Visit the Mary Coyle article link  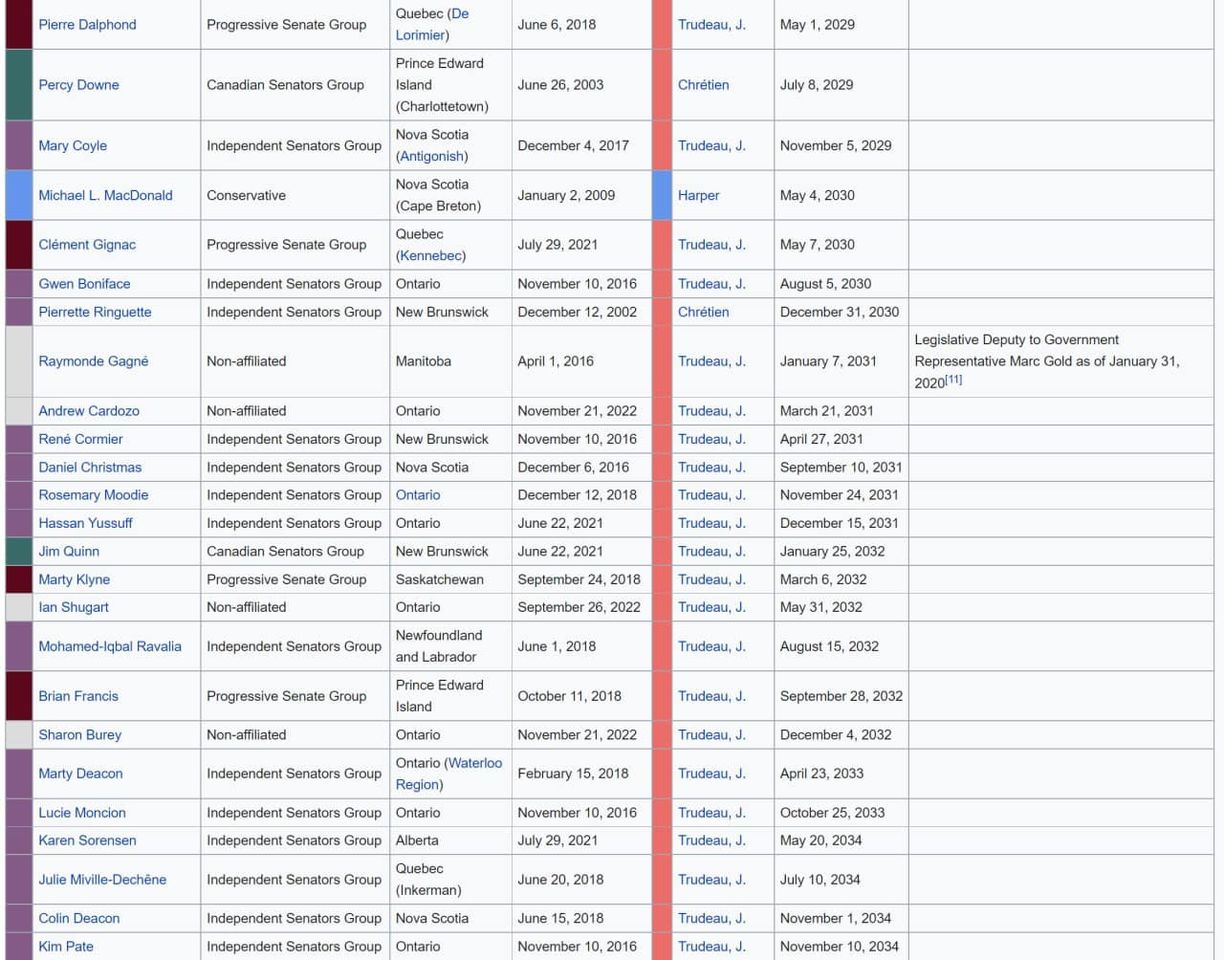pos(72,145)
